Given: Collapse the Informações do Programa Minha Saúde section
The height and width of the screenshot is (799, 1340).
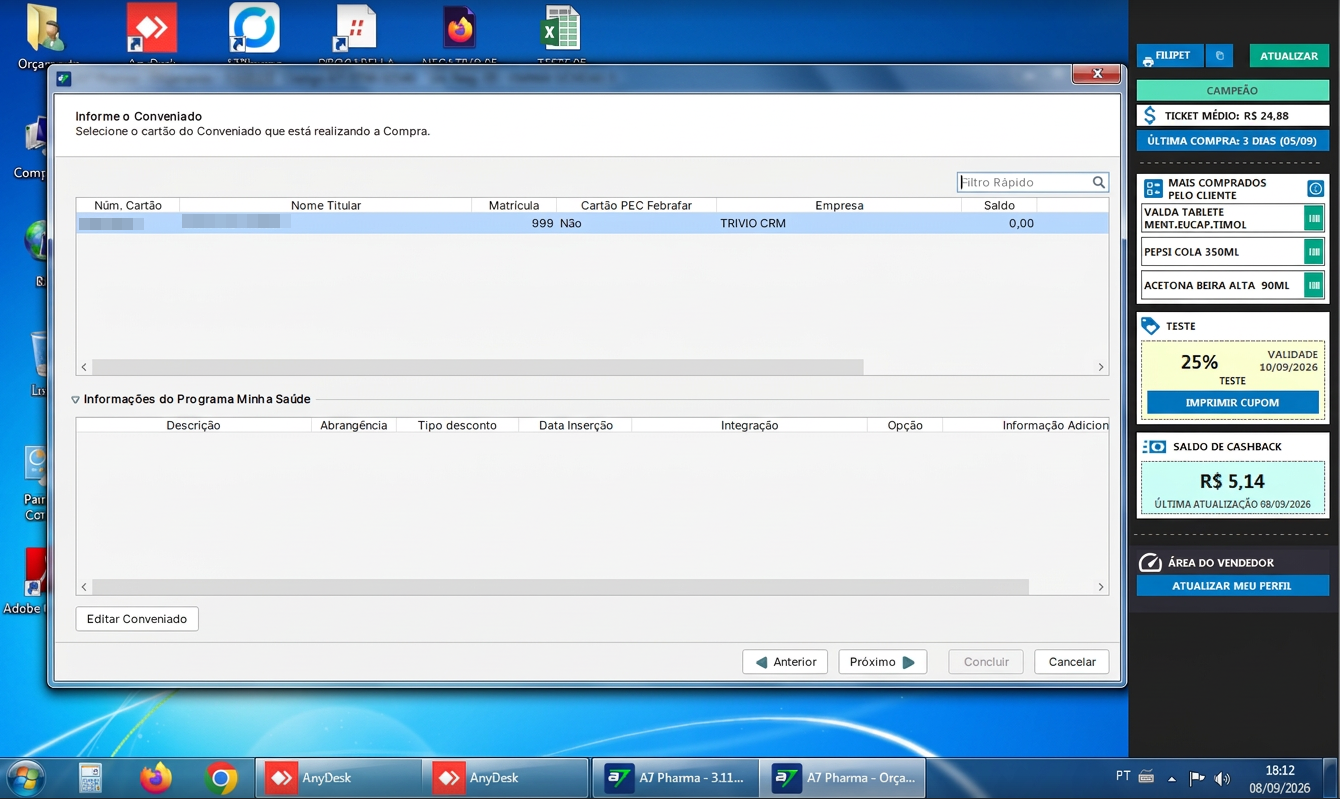Looking at the screenshot, I should coord(76,400).
